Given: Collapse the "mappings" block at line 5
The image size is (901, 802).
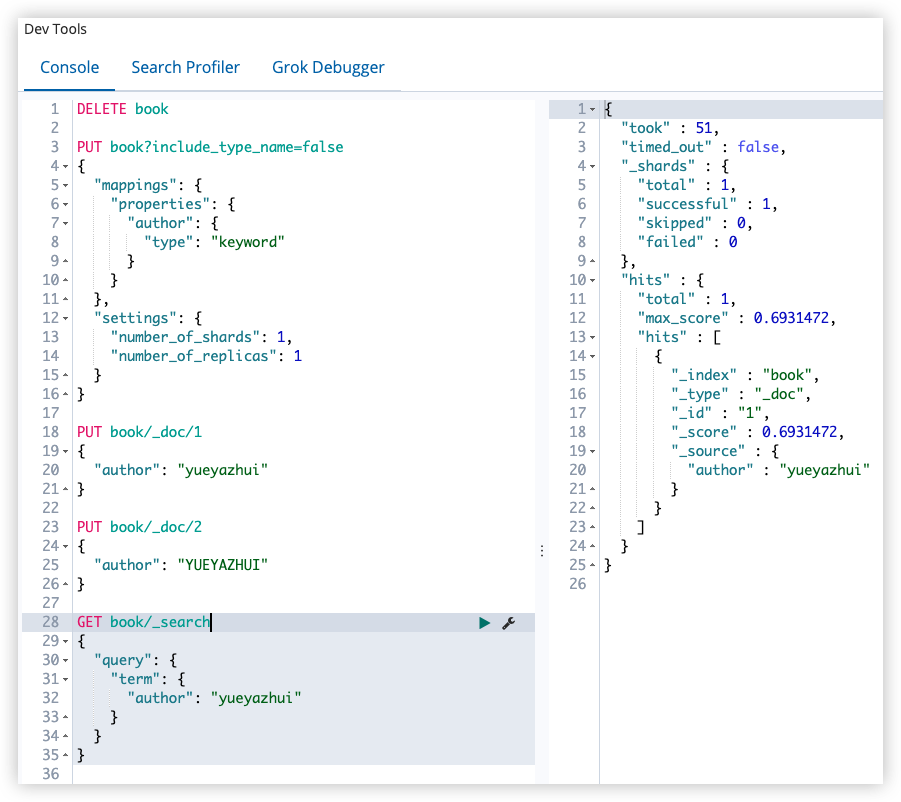Looking at the screenshot, I should pos(66,186).
